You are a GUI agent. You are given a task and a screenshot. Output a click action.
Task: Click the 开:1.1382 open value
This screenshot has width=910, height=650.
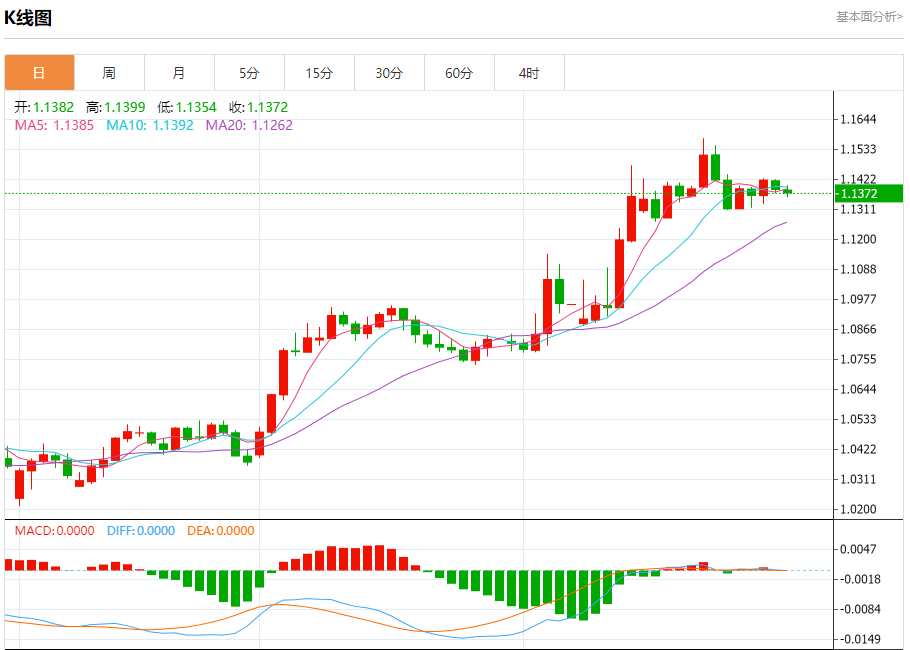click(44, 107)
